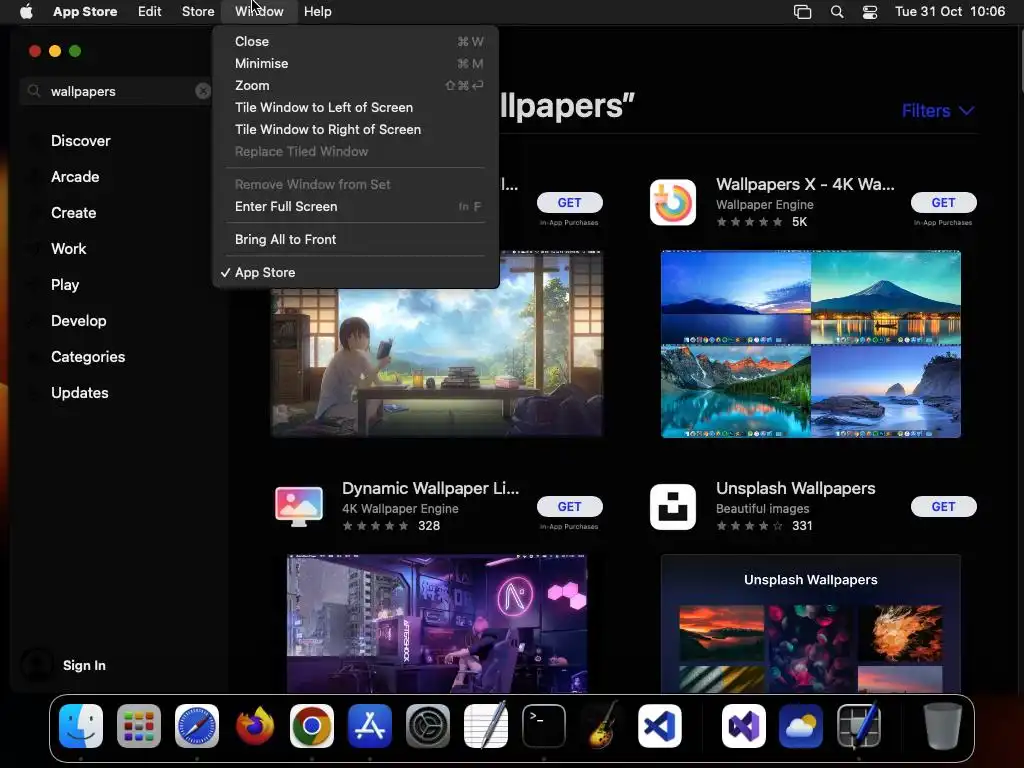The width and height of the screenshot is (1024, 768).
Task: Click the magnifier icon in search field
Action: (34, 91)
